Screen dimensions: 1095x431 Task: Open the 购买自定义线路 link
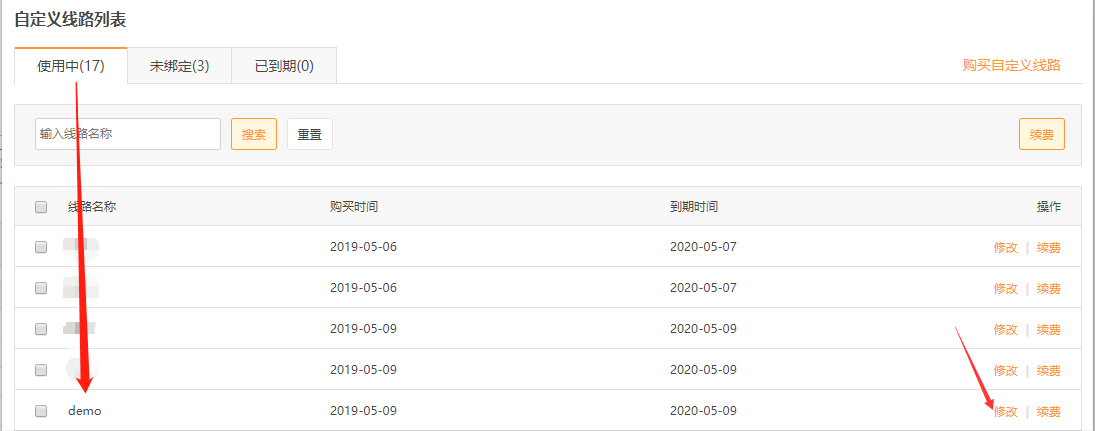1011,65
